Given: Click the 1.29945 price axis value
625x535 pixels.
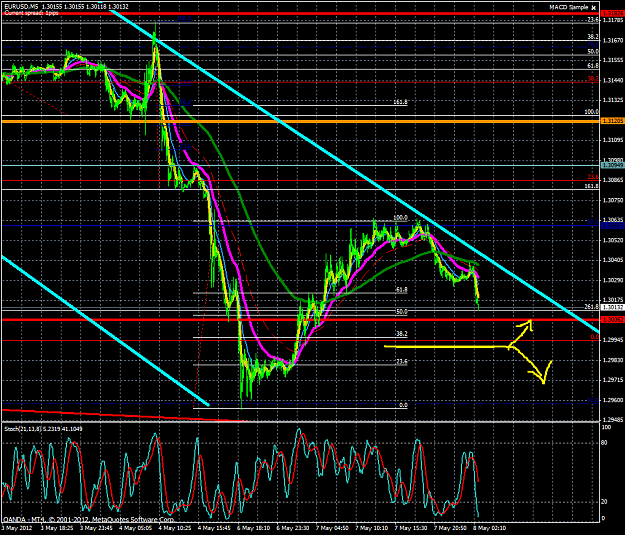Looking at the screenshot, I should [613, 340].
